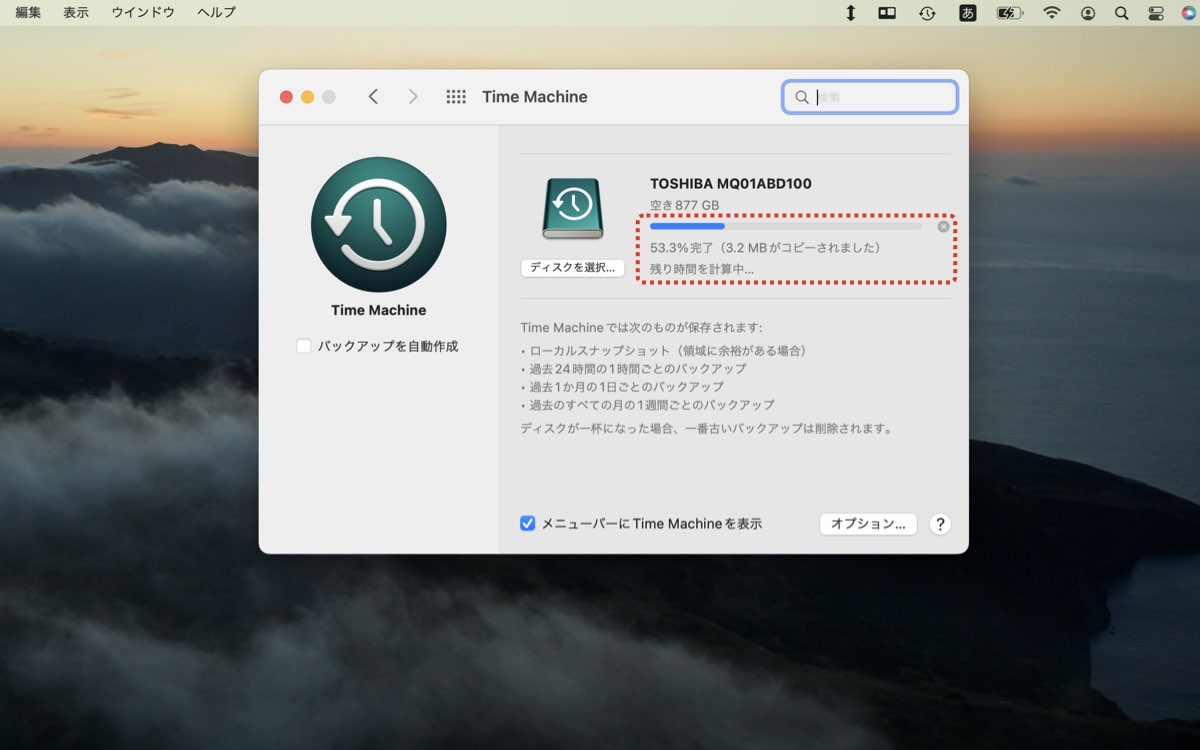Uncheck メニューバーにTime Machineを表示
The height and width of the screenshot is (750, 1200).
528,523
